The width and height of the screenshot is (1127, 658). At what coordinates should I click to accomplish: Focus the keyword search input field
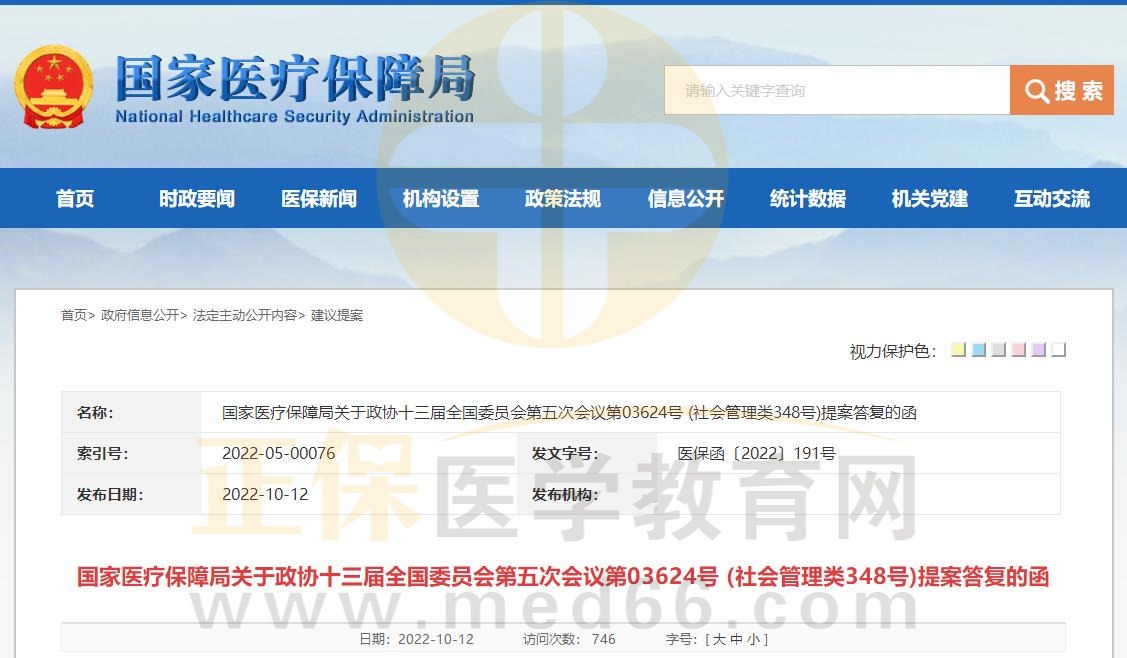pyautogui.click(x=837, y=91)
